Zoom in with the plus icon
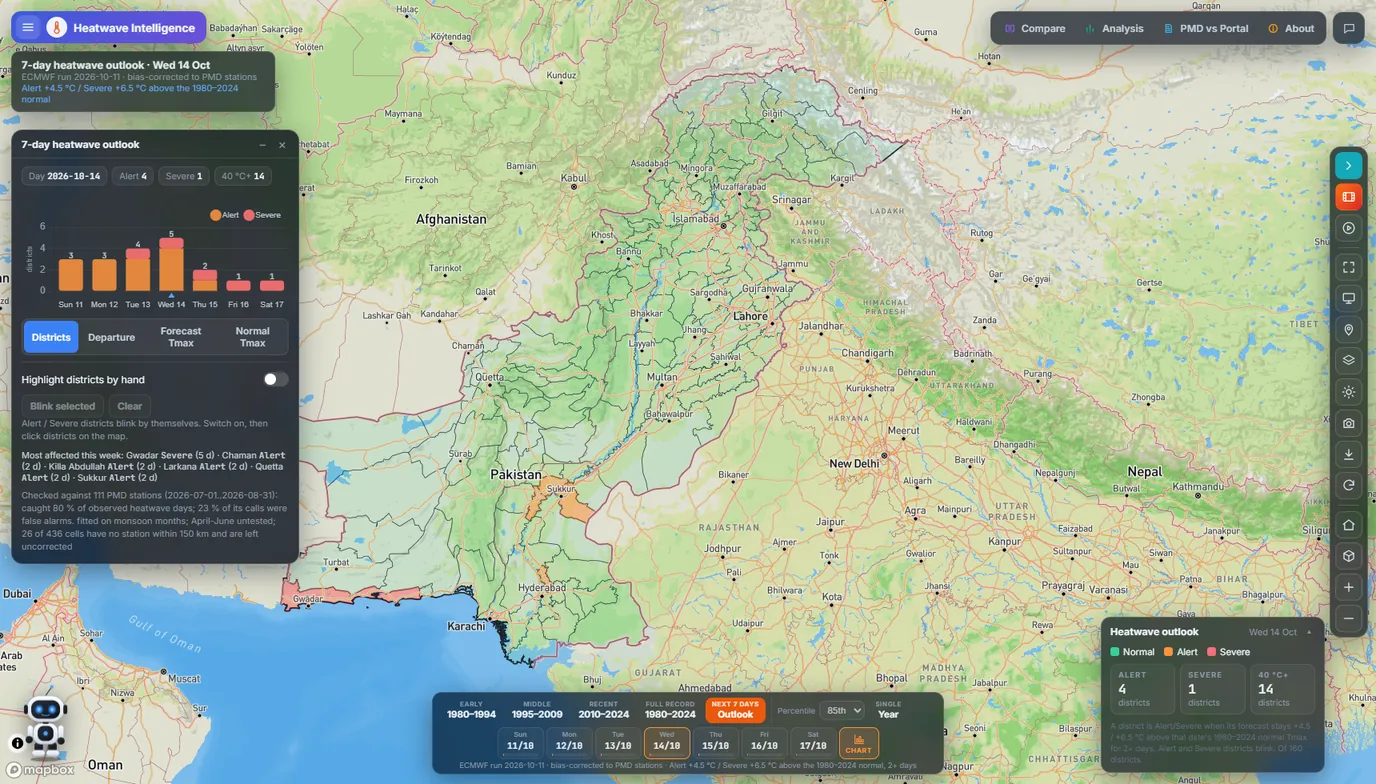Screen dimensions: 1376x784 click(x=1348, y=587)
